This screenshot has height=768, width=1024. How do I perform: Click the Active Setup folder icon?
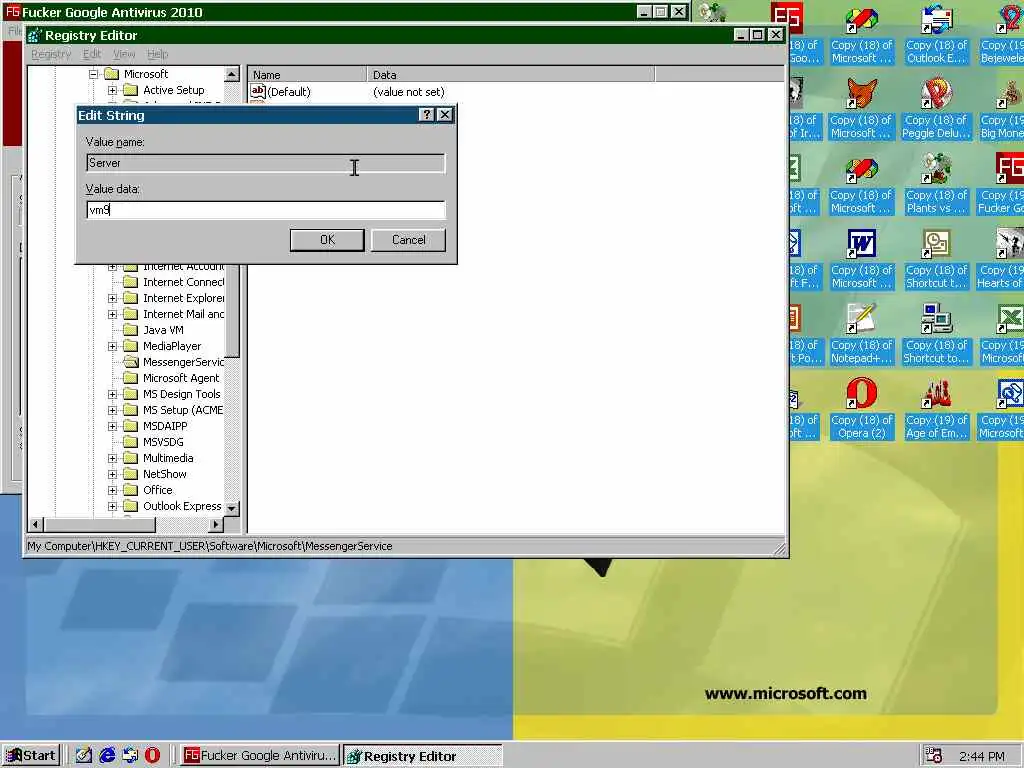[x=131, y=90]
